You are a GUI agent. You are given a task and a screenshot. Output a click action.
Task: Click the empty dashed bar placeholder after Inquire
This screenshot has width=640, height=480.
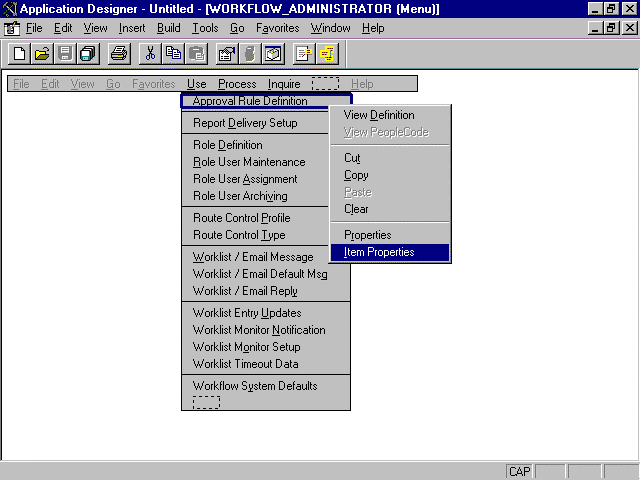[325, 83]
